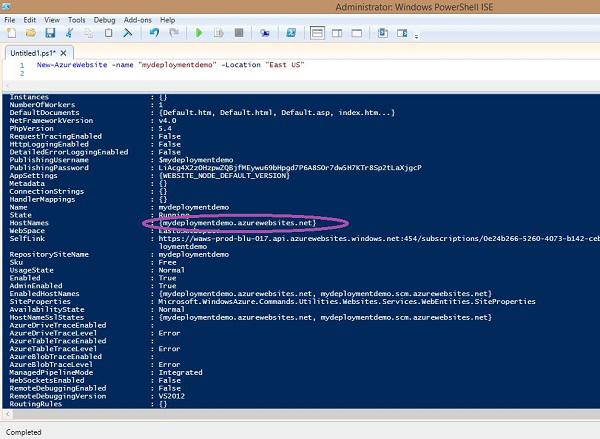Open the Add-ons menu

[138, 20]
